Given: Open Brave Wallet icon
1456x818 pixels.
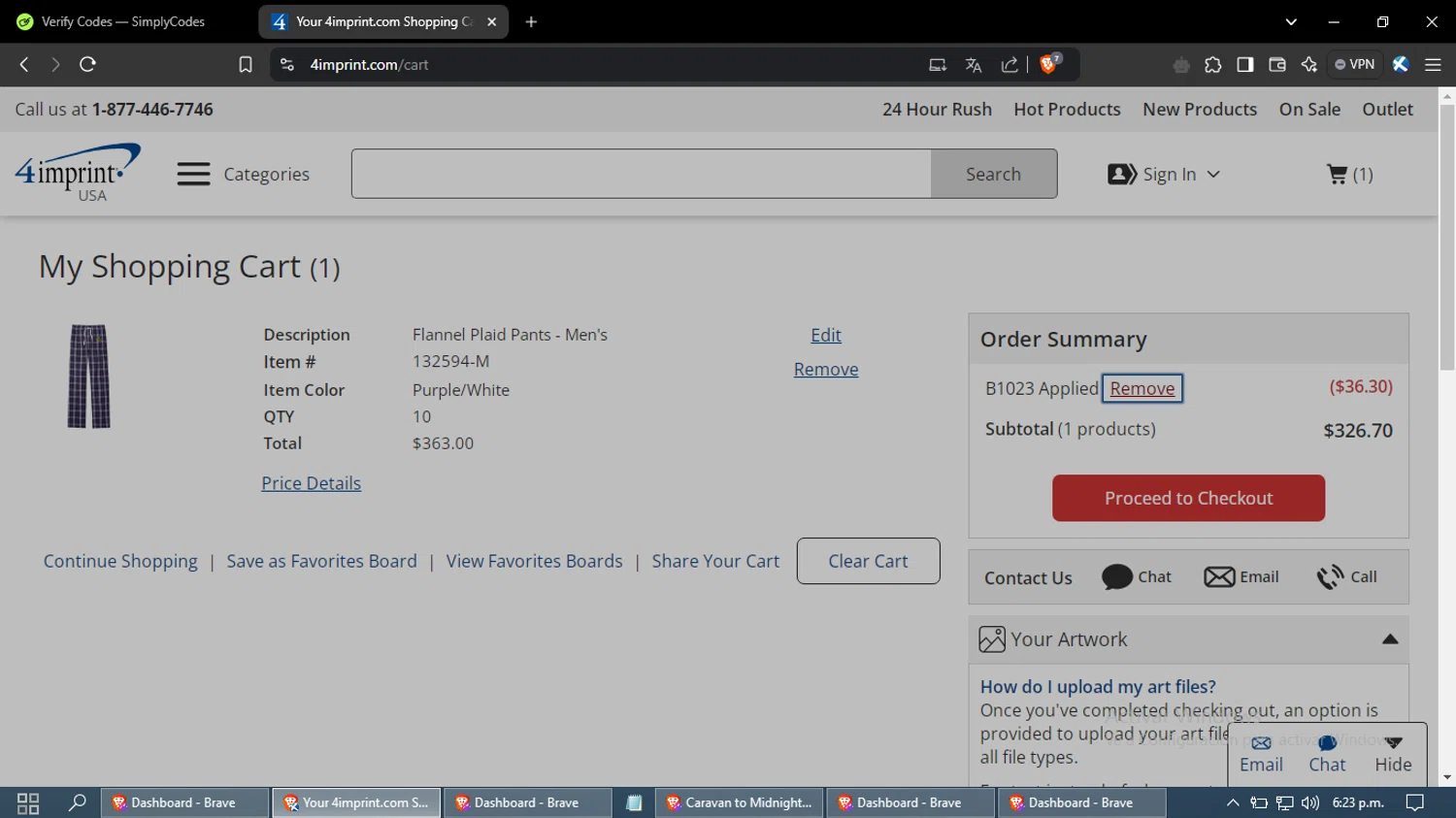Looking at the screenshot, I should coord(1277,64).
